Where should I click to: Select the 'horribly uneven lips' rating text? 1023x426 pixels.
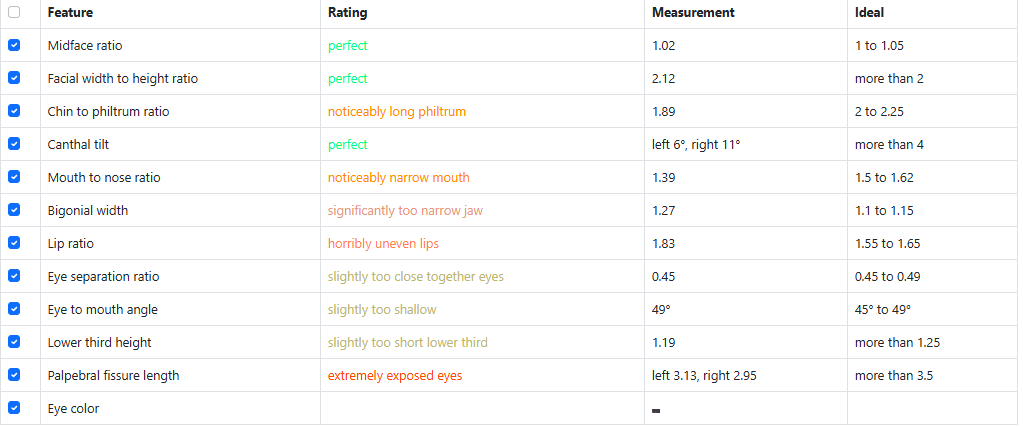point(383,244)
